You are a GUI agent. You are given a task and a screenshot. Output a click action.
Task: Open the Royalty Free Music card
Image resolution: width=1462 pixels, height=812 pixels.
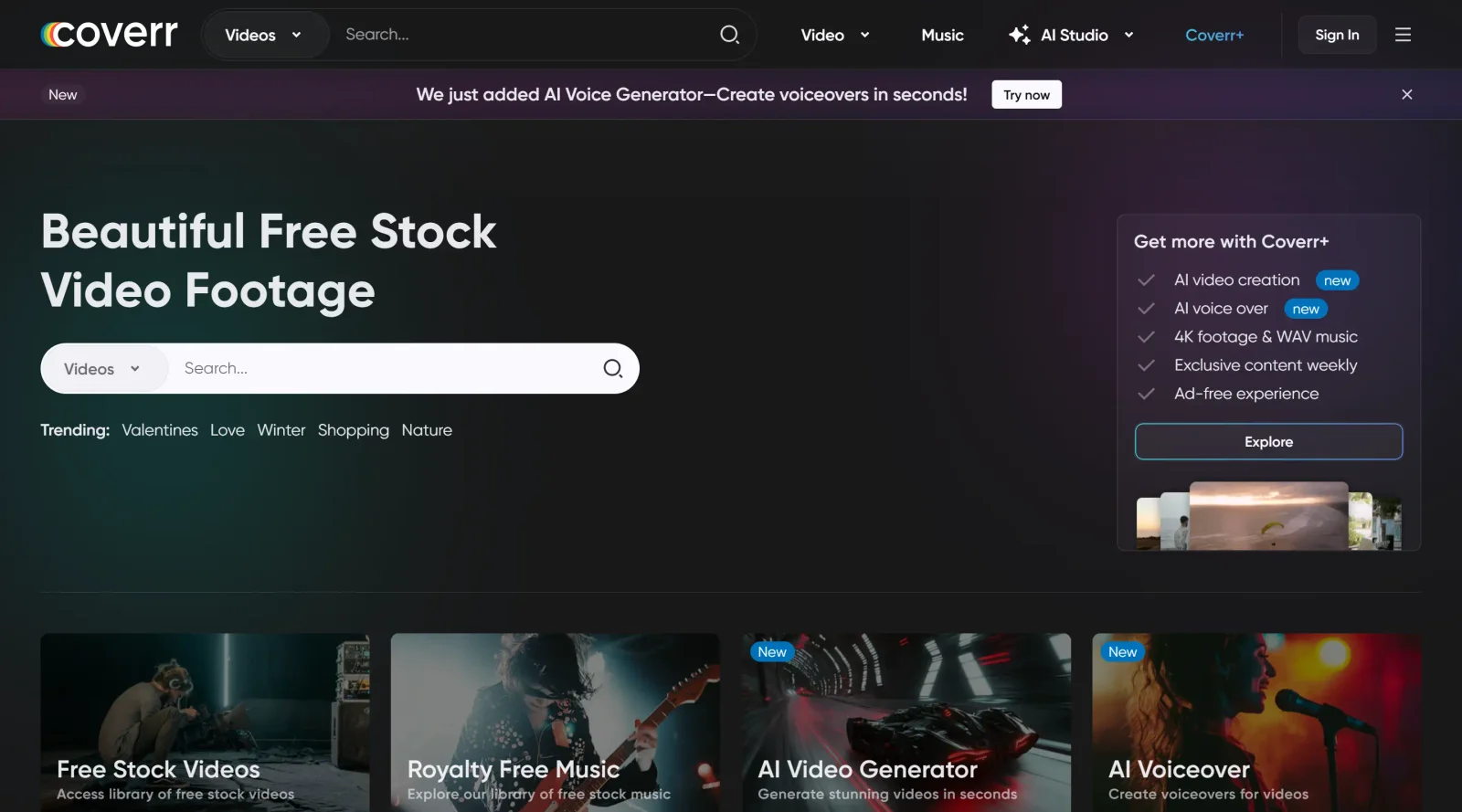[555, 722]
